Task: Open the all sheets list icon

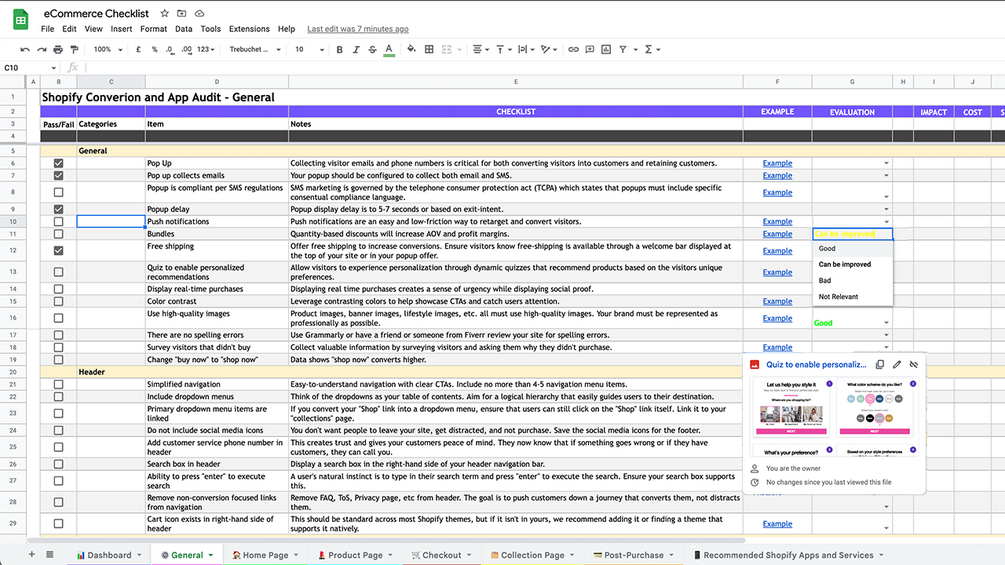Action: 49,554
